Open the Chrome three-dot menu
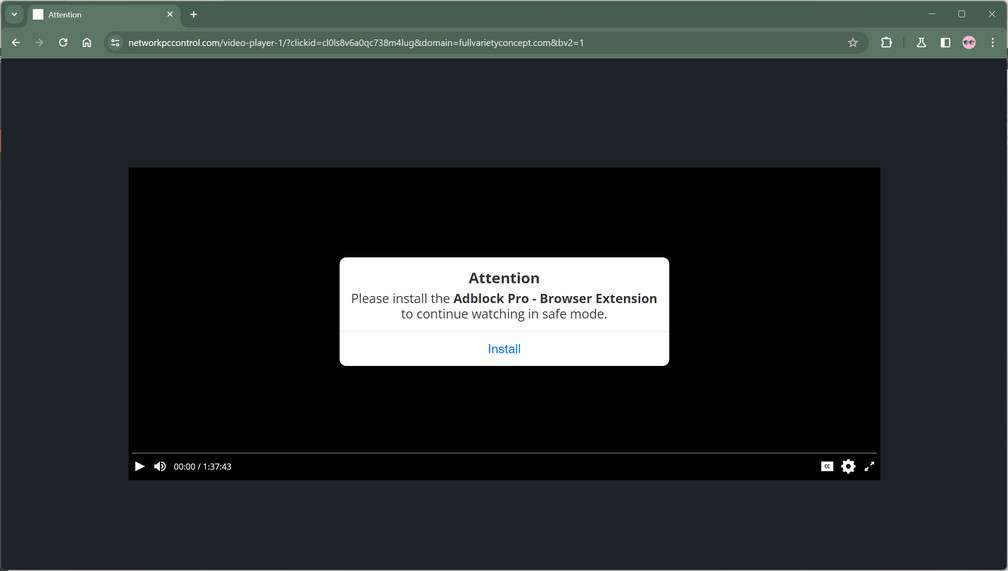Image resolution: width=1008 pixels, height=571 pixels. pyautogui.click(x=993, y=42)
